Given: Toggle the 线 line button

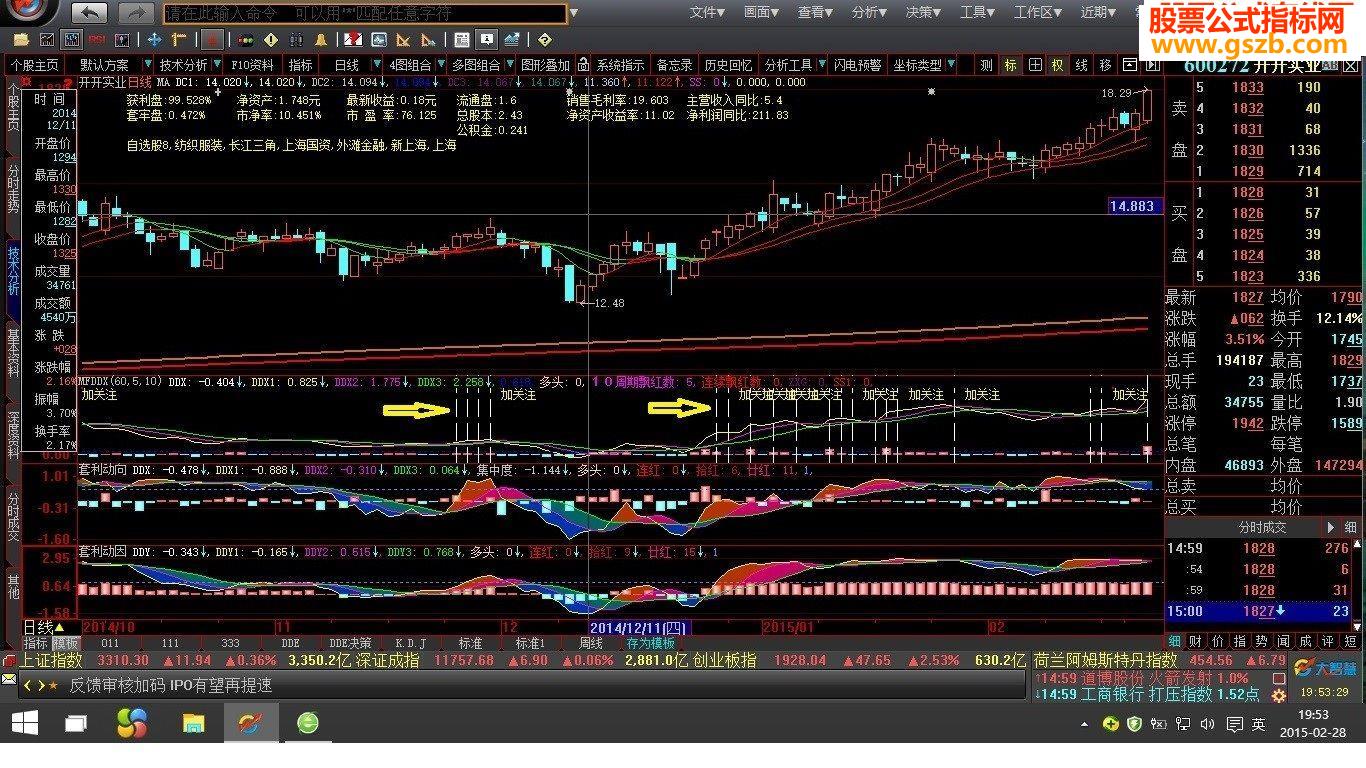Looking at the screenshot, I should tap(1082, 65).
